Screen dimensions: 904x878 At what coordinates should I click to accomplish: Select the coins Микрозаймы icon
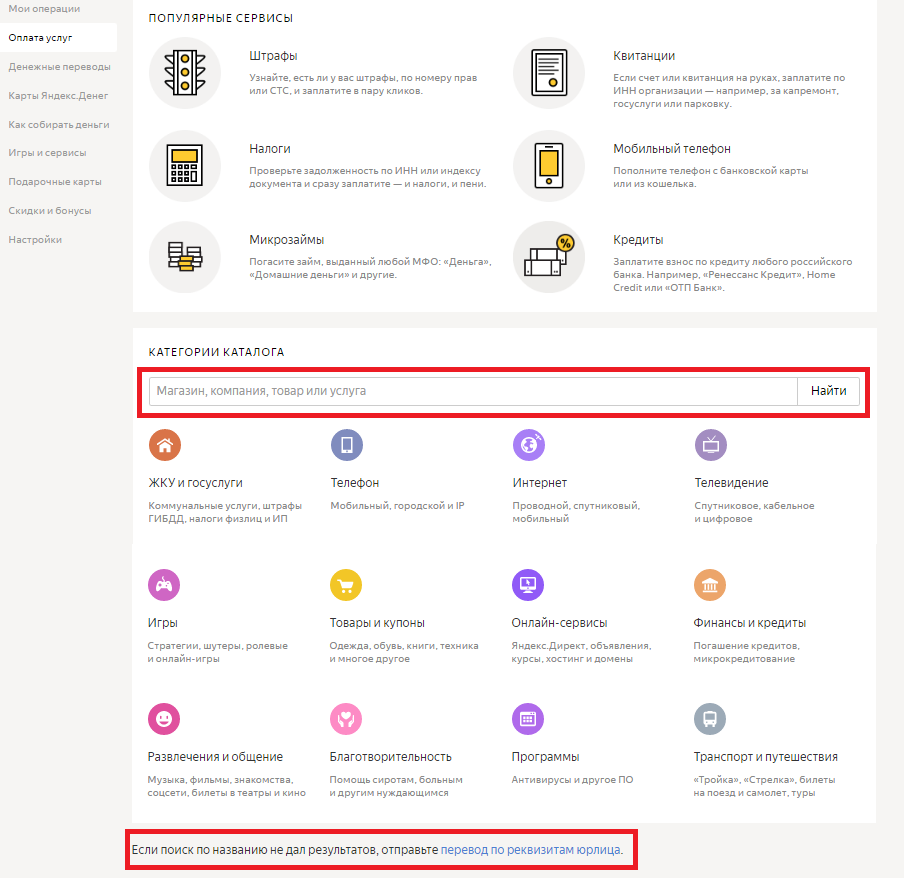tap(184, 257)
